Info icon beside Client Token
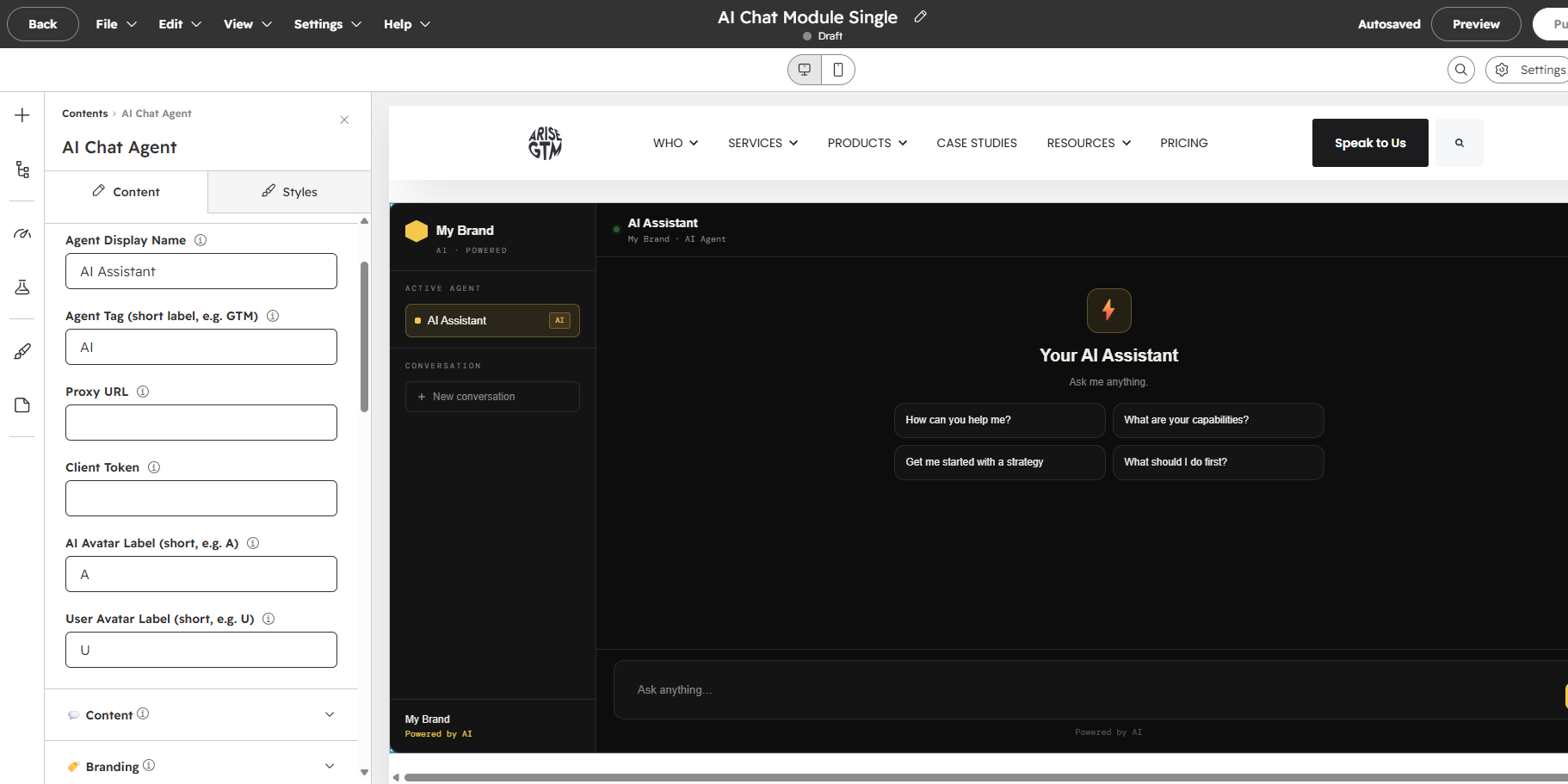Image resolution: width=1568 pixels, height=784 pixels. pos(154,467)
